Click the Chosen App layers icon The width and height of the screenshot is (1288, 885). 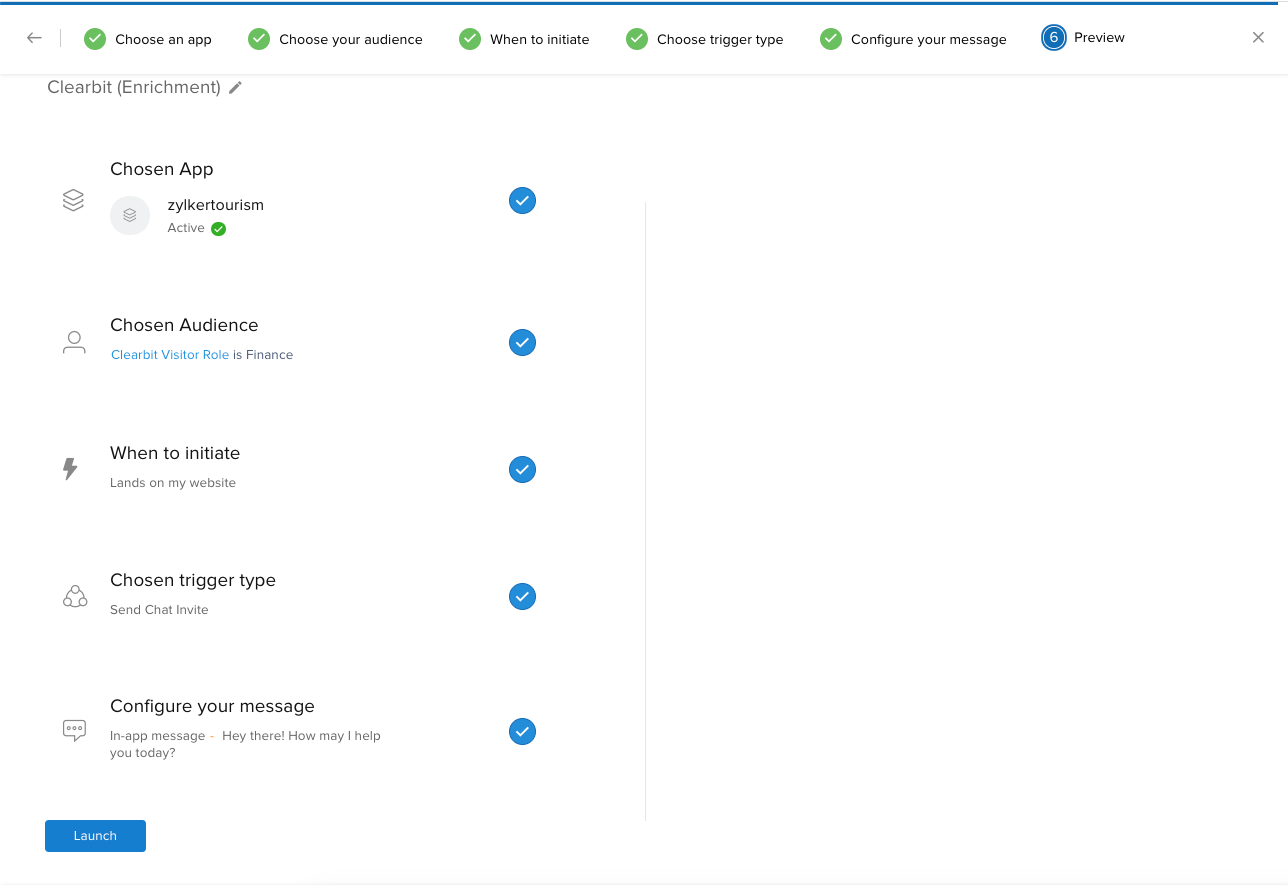[73, 200]
